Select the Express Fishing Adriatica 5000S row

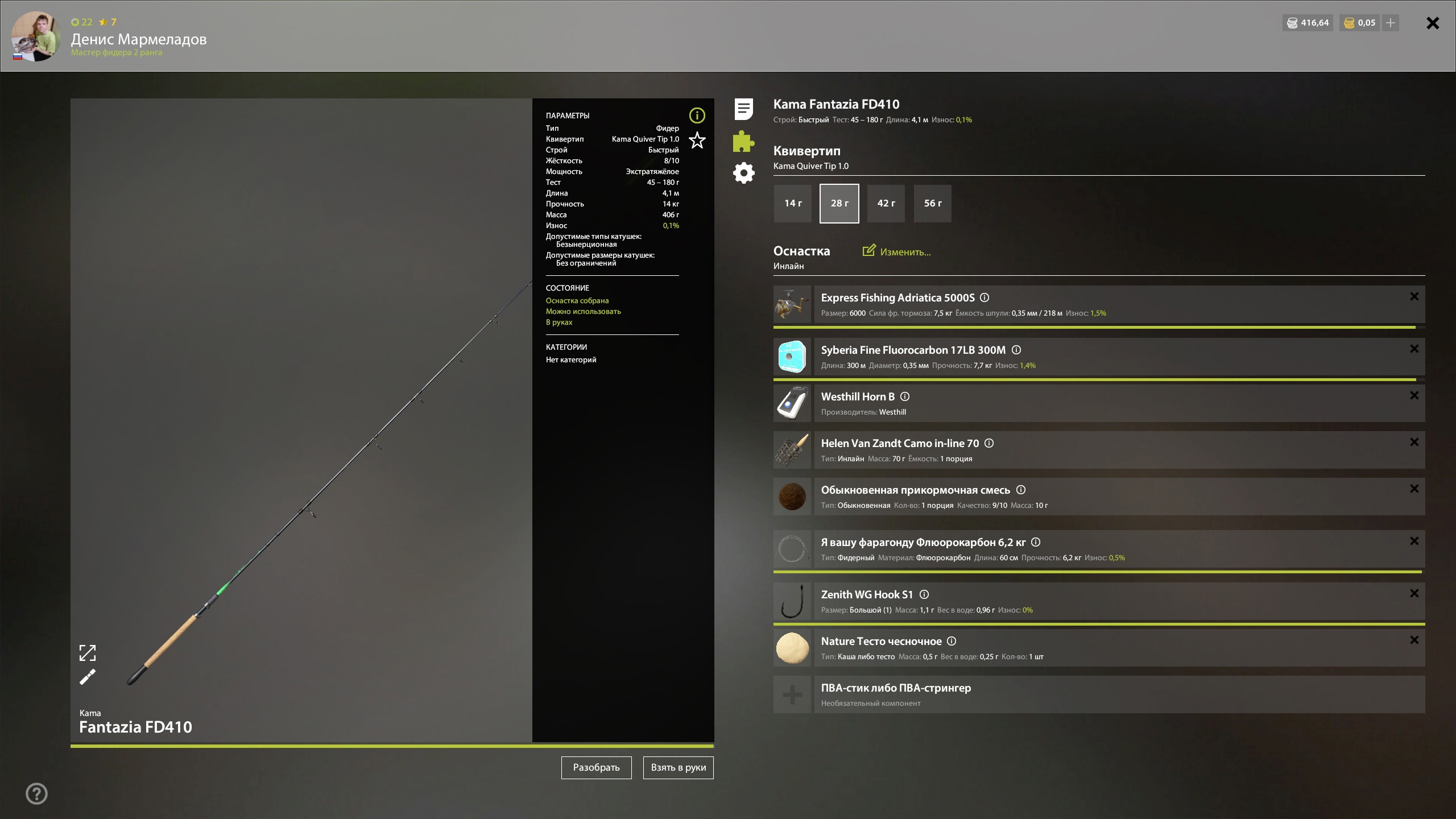[1119, 304]
